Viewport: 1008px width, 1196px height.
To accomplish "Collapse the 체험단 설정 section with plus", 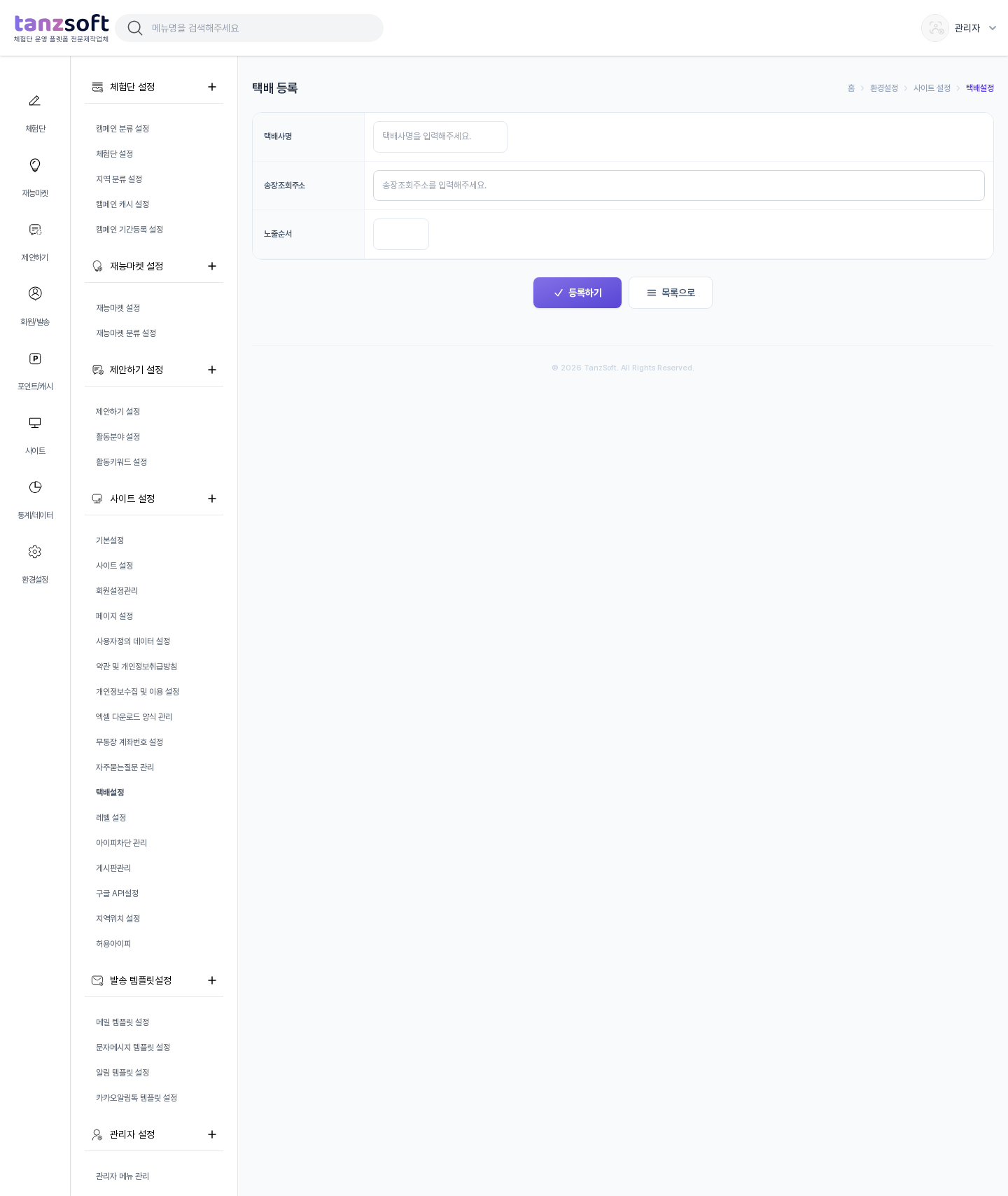I will [212, 87].
